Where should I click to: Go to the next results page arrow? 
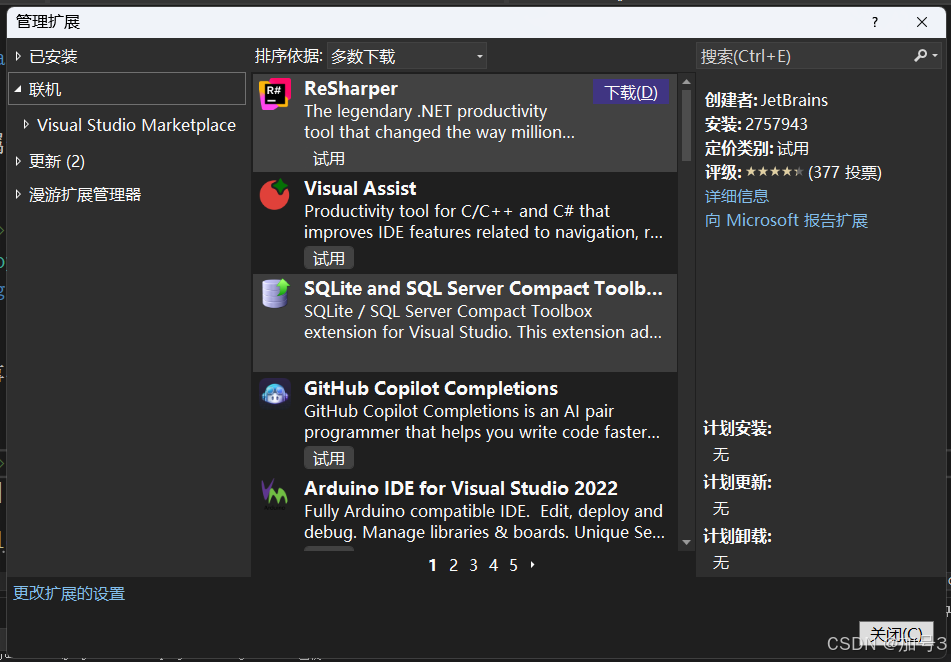(533, 565)
